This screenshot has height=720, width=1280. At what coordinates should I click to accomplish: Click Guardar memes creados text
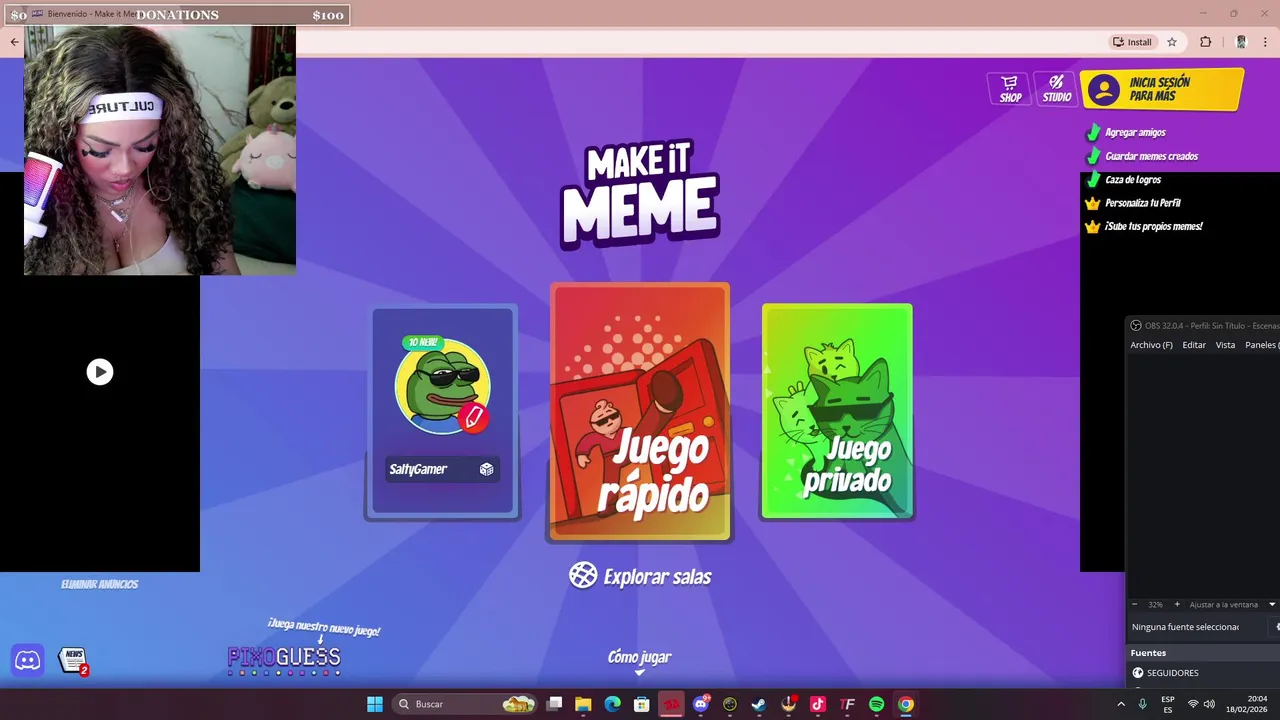pyautogui.click(x=1151, y=156)
